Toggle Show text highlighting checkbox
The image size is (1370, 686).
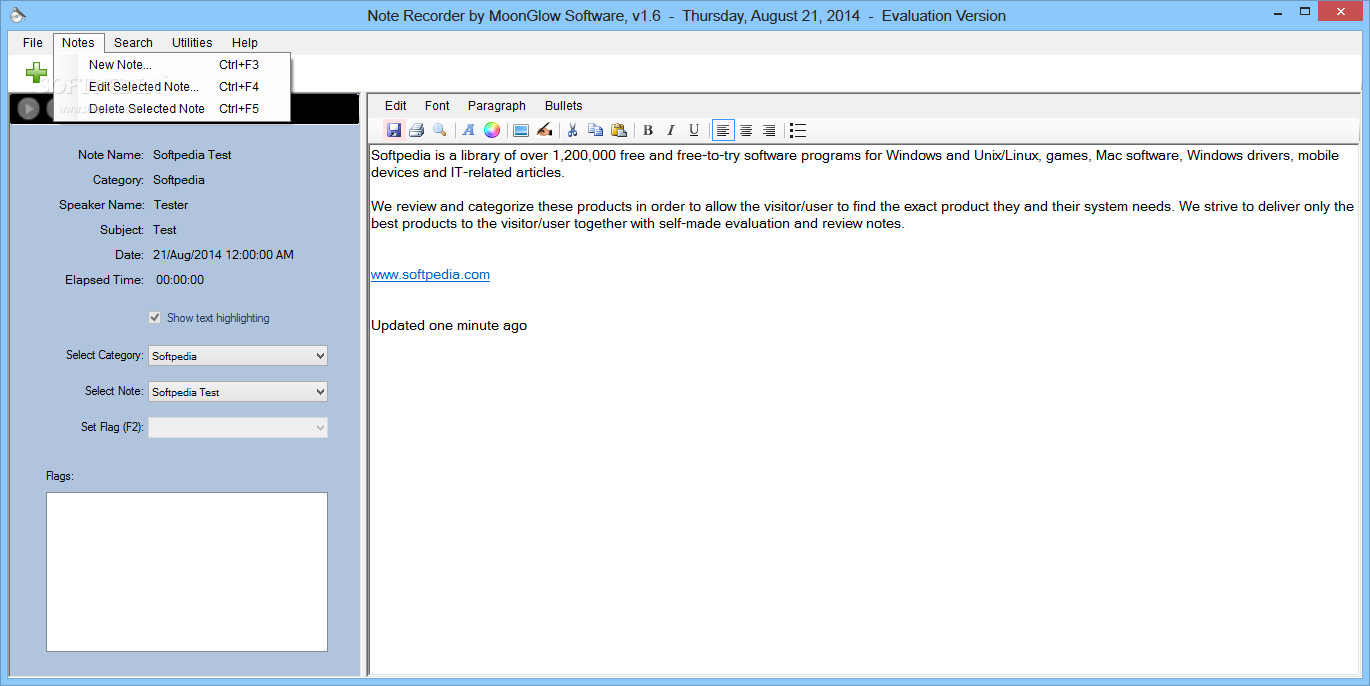point(155,318)
